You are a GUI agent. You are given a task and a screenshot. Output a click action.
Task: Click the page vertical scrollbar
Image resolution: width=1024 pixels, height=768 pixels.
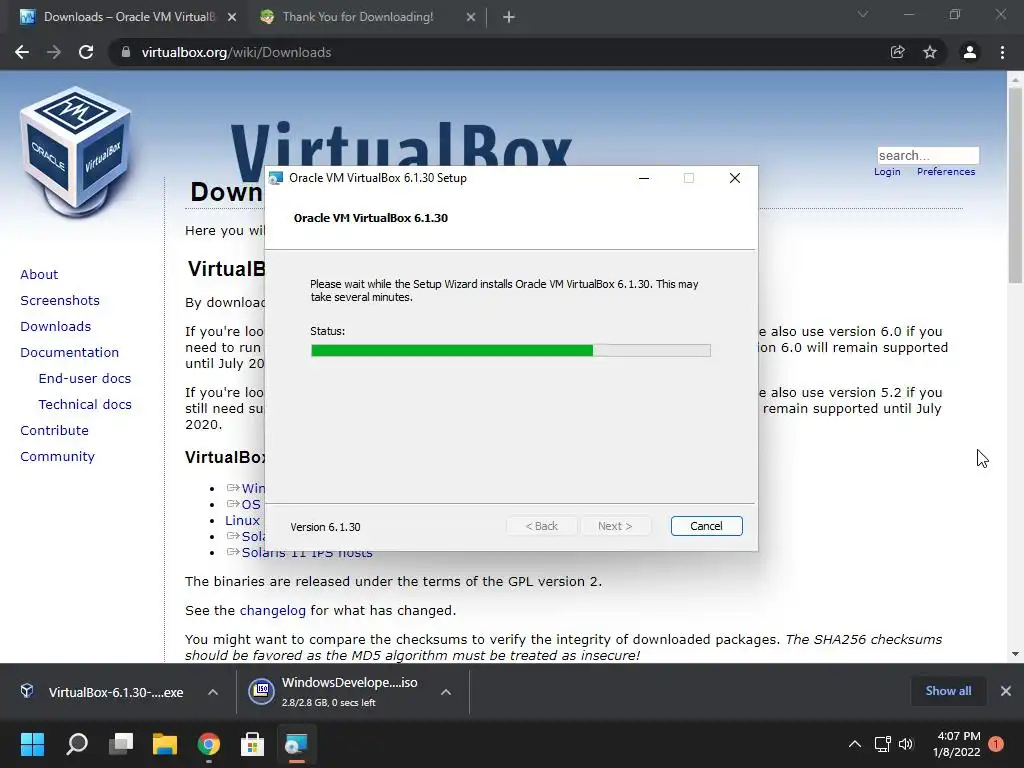click(x=1015, y=185)
